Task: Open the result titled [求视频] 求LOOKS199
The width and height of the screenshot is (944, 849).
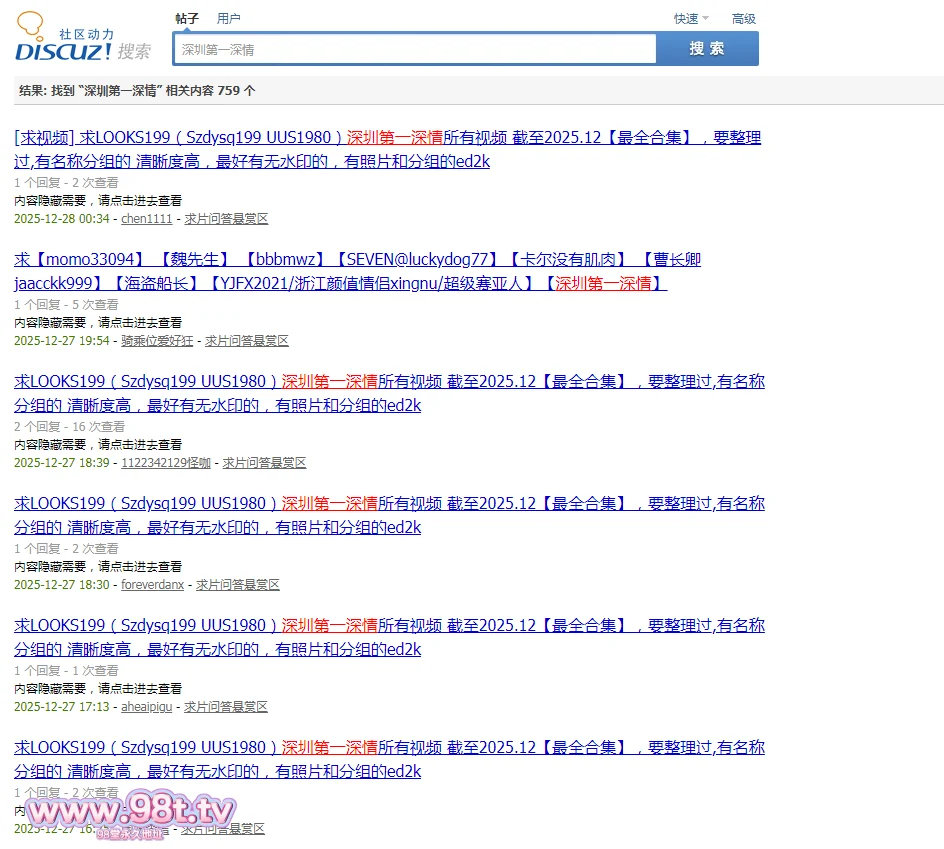Action: pyautogui.click(x=388, y=138)
